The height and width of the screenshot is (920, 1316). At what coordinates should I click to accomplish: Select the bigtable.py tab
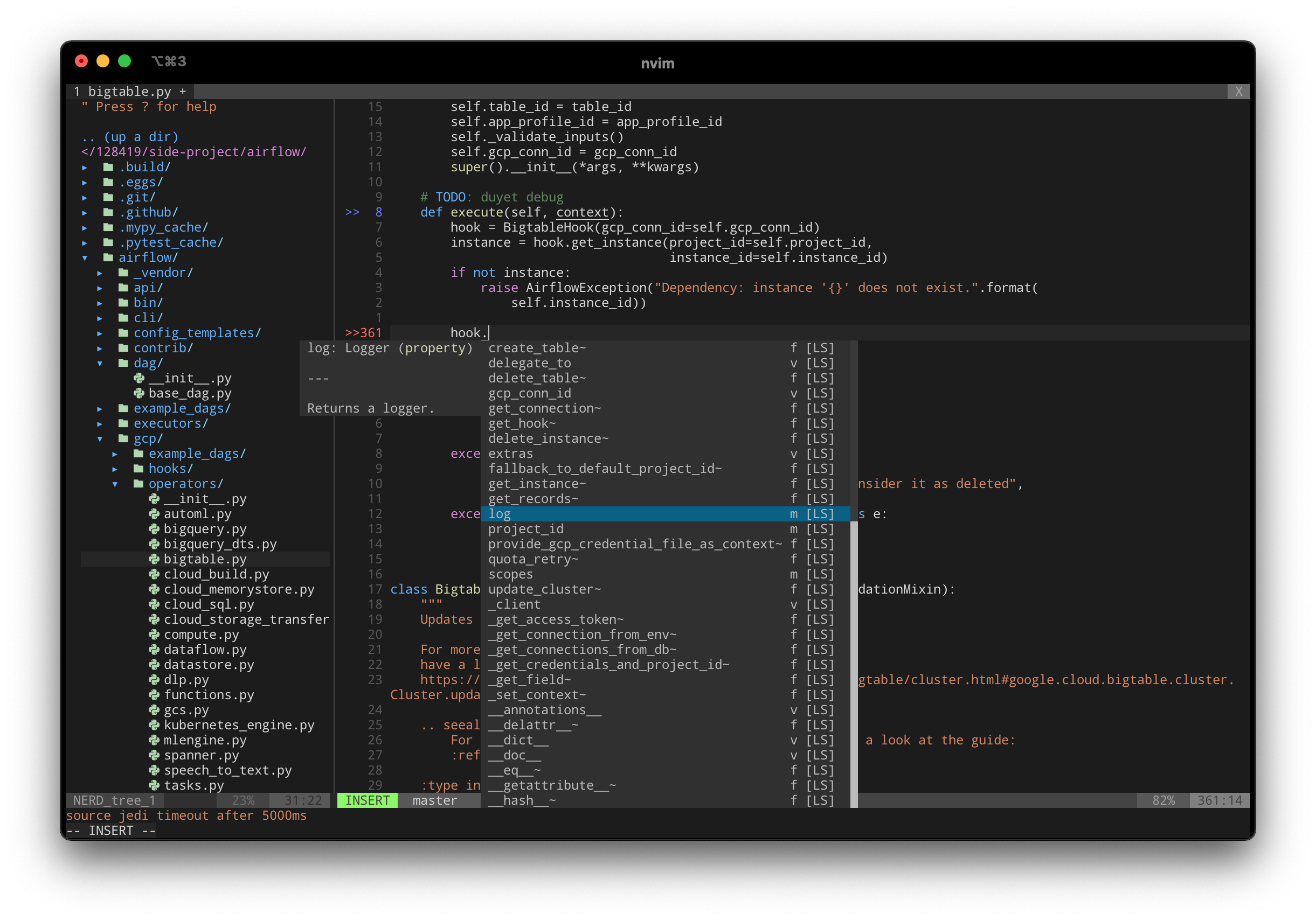pos(129,92)
